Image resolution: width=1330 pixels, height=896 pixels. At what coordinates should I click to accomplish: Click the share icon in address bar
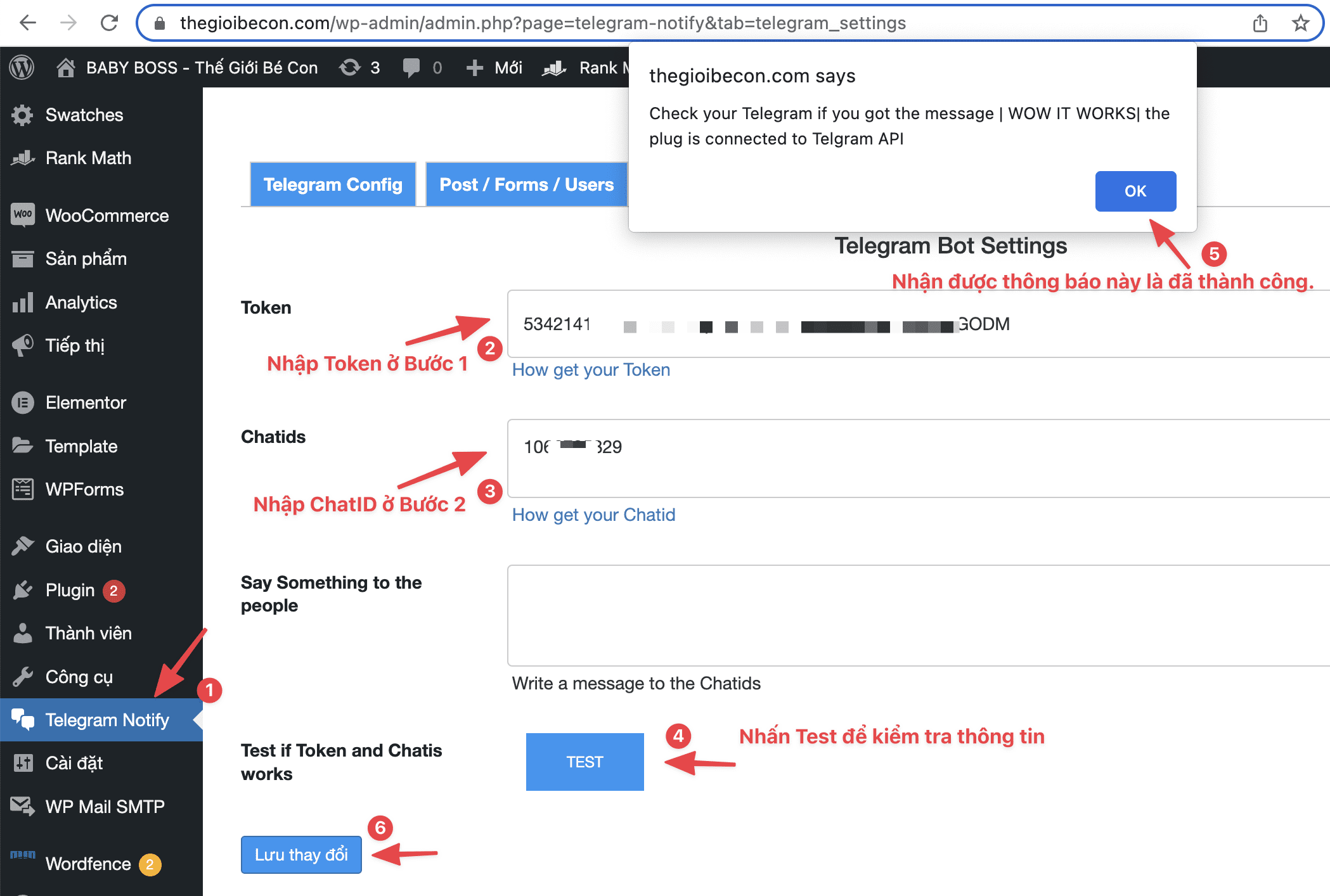tap(1260, 23)
